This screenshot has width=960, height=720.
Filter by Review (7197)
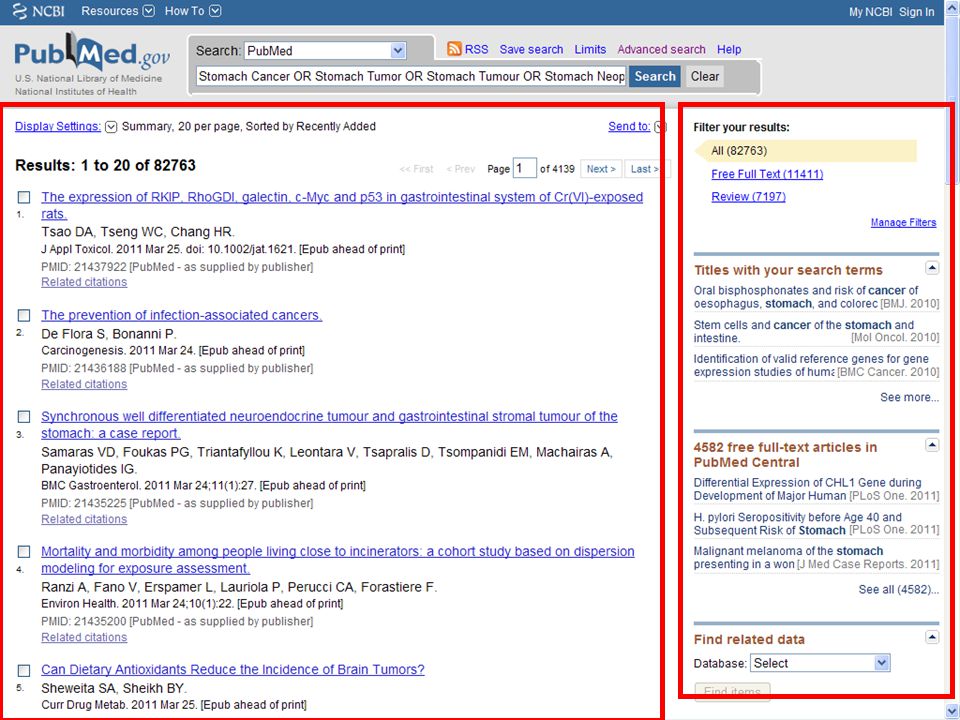pyautogui.click(x=748, y=197)
